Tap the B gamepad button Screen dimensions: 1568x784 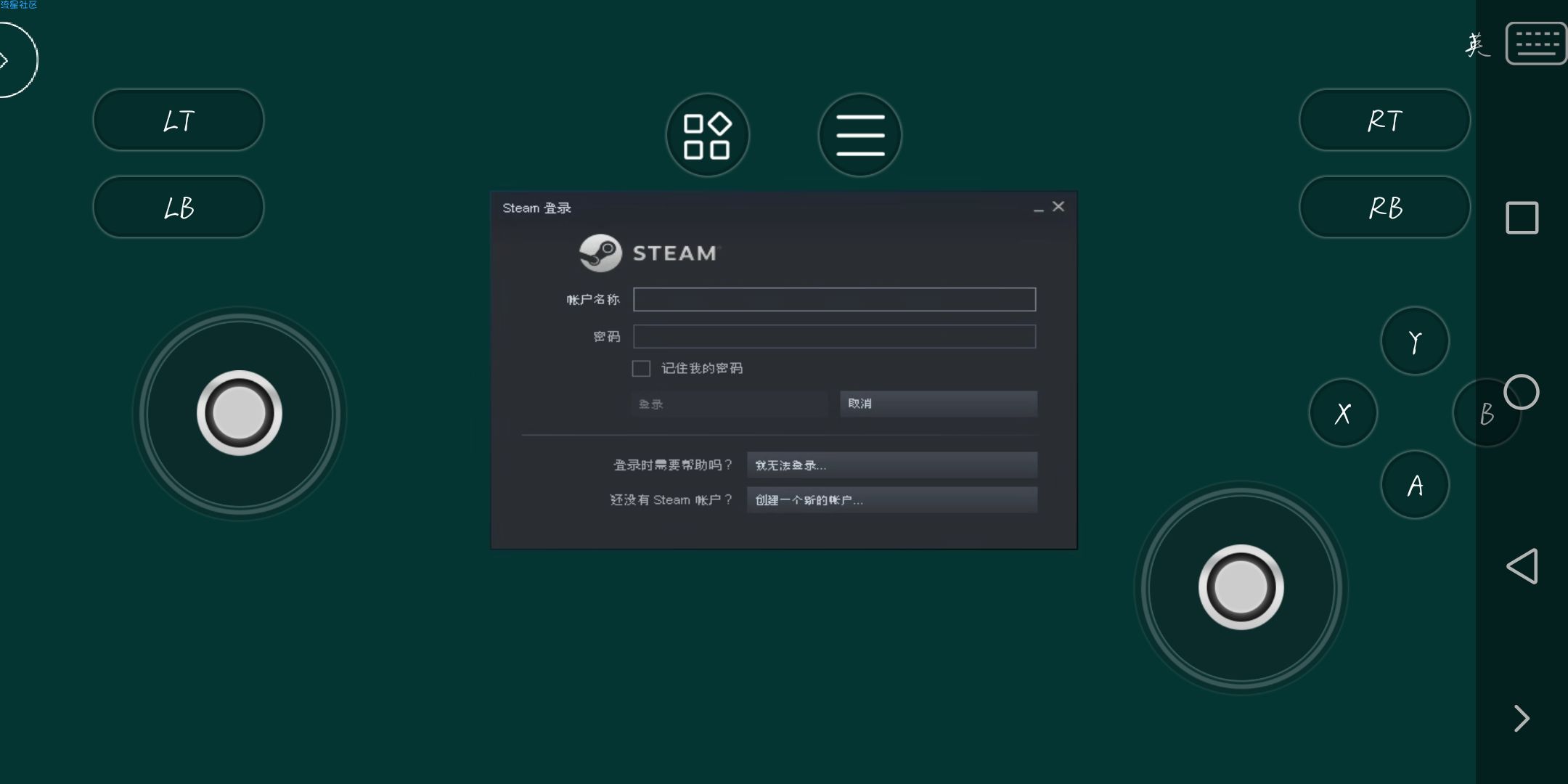coord(1486,413)
